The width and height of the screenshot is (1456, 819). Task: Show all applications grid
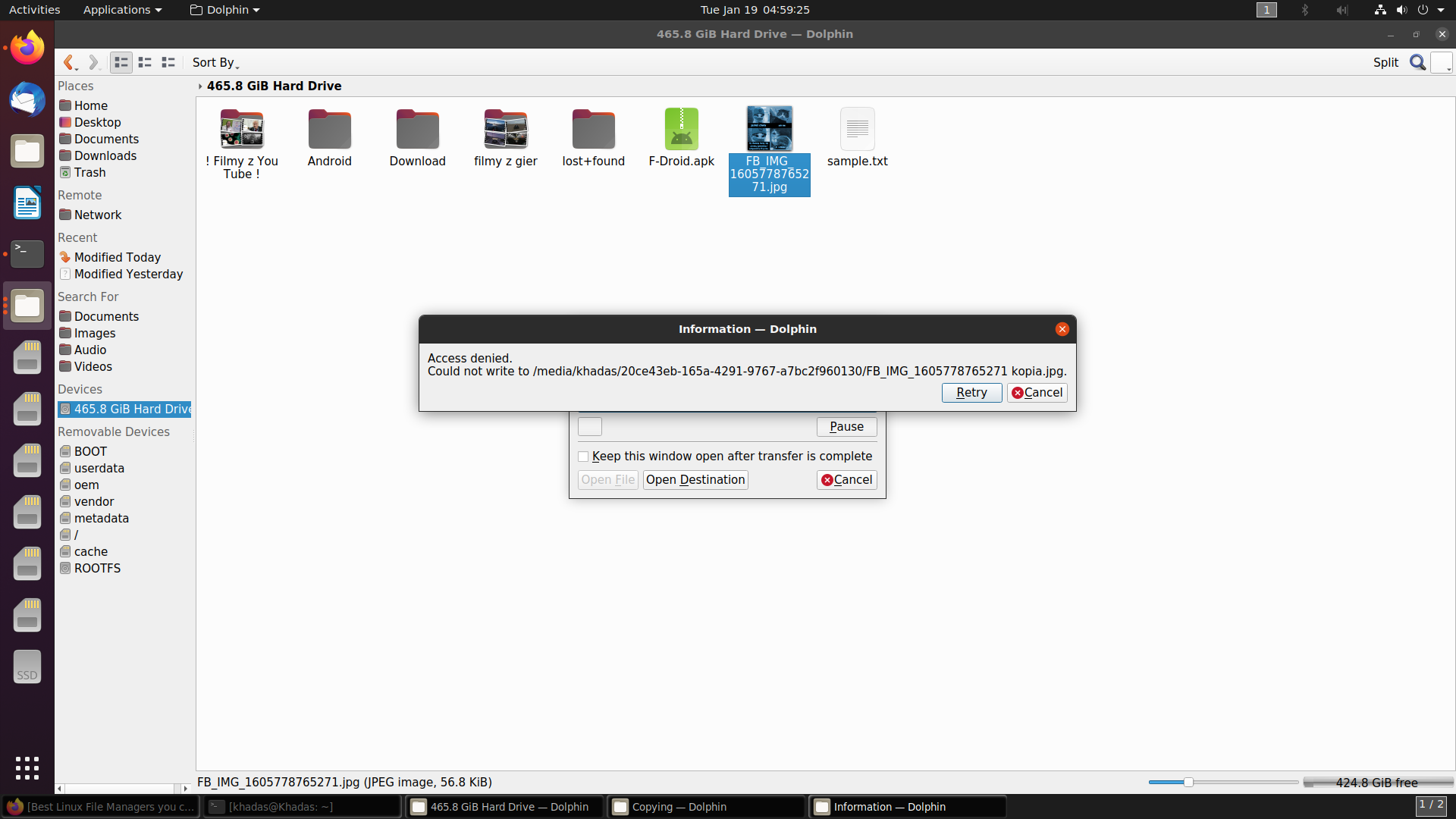click(x=27, y=767)
